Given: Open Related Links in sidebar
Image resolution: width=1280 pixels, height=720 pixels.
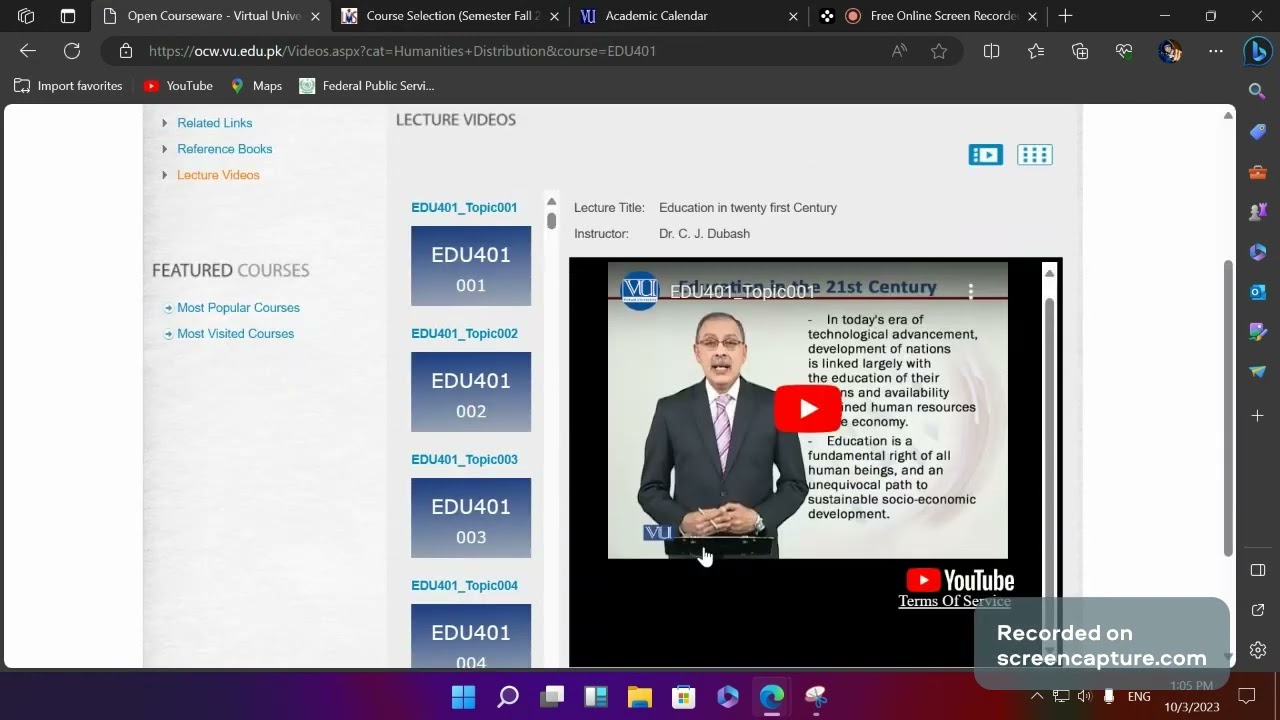Looking at the screenshot, I should [x=214, y=123].
